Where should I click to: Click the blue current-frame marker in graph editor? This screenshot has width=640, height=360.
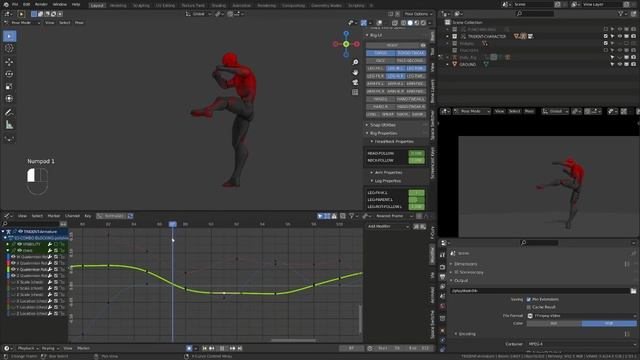pos(173,224)
